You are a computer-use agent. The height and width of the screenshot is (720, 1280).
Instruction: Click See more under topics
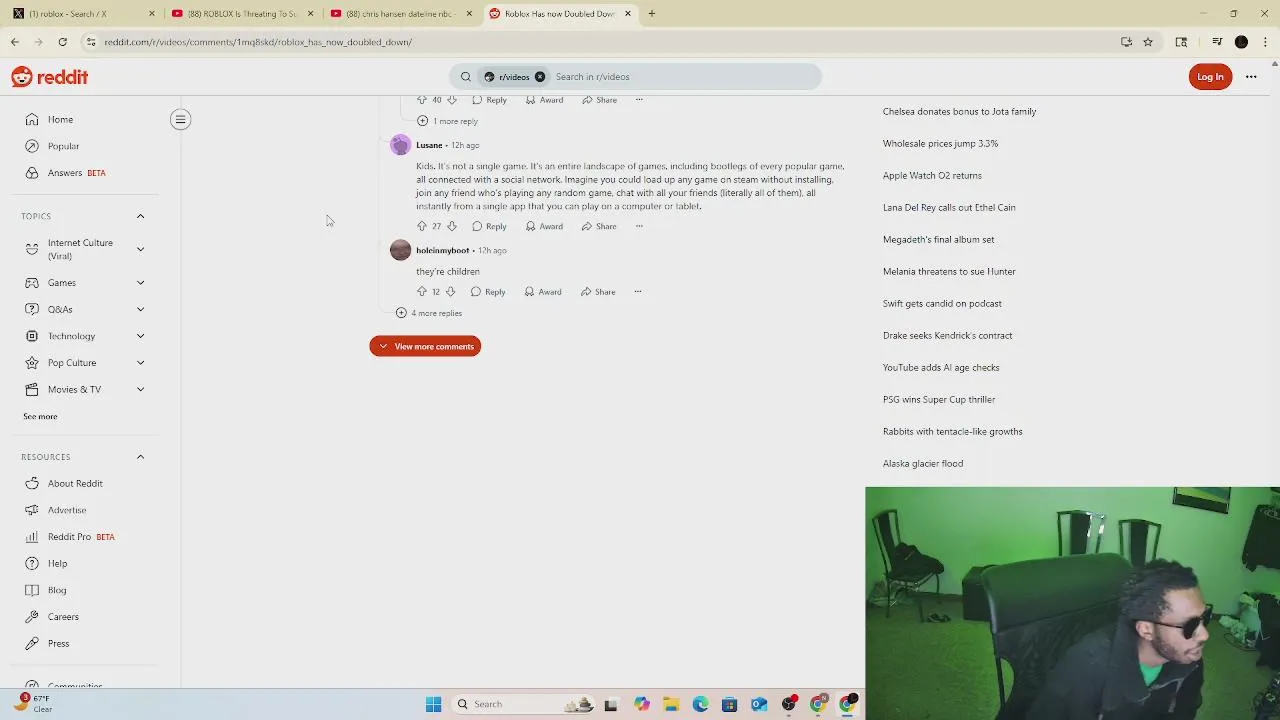pos(40,417)
